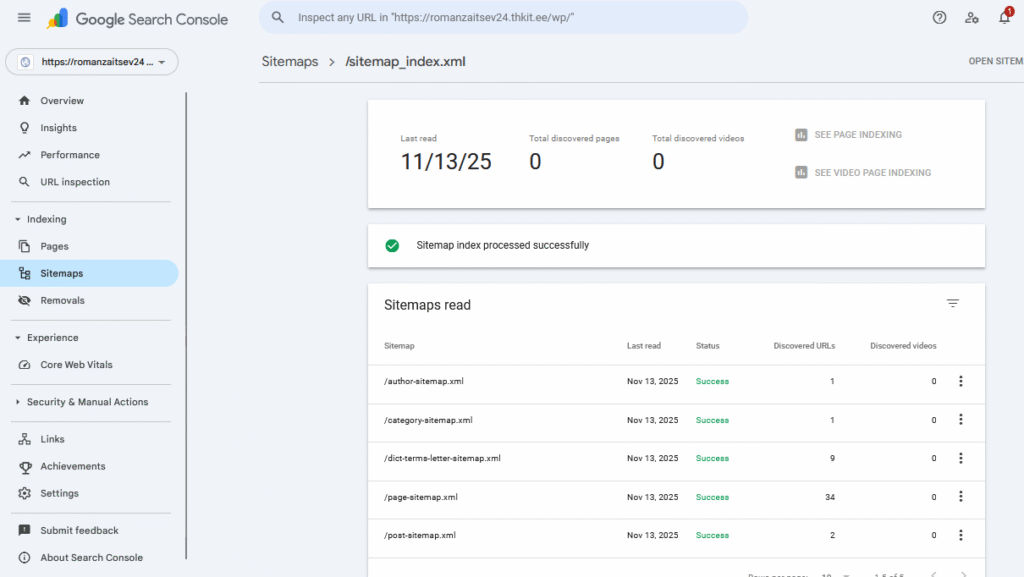
Task: Open more options for /author-sitemap.xml
Action: tap(961, 381)
